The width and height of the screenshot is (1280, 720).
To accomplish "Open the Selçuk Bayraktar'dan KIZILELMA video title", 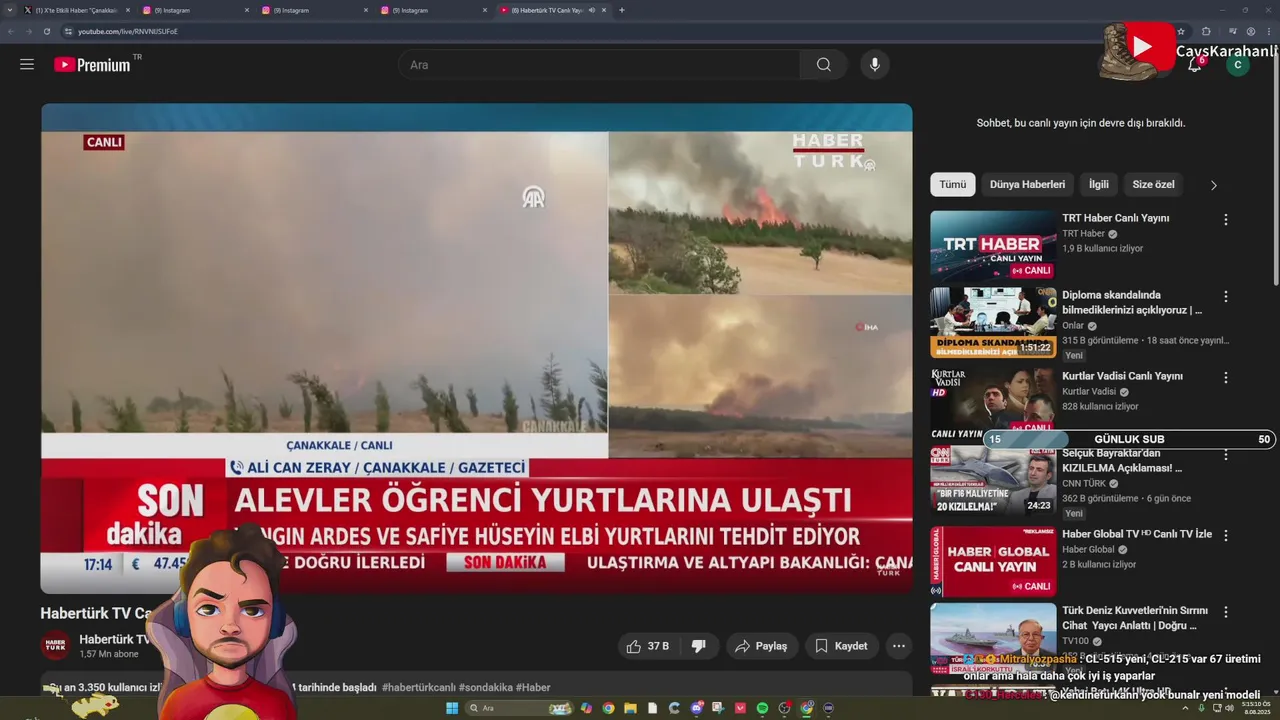I will [1122, 461].
